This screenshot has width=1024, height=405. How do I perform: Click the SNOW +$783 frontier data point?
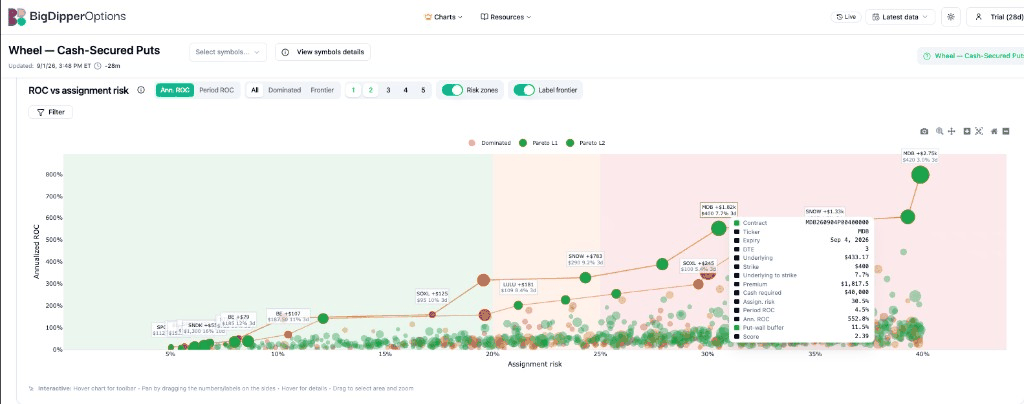pos(585,278)
